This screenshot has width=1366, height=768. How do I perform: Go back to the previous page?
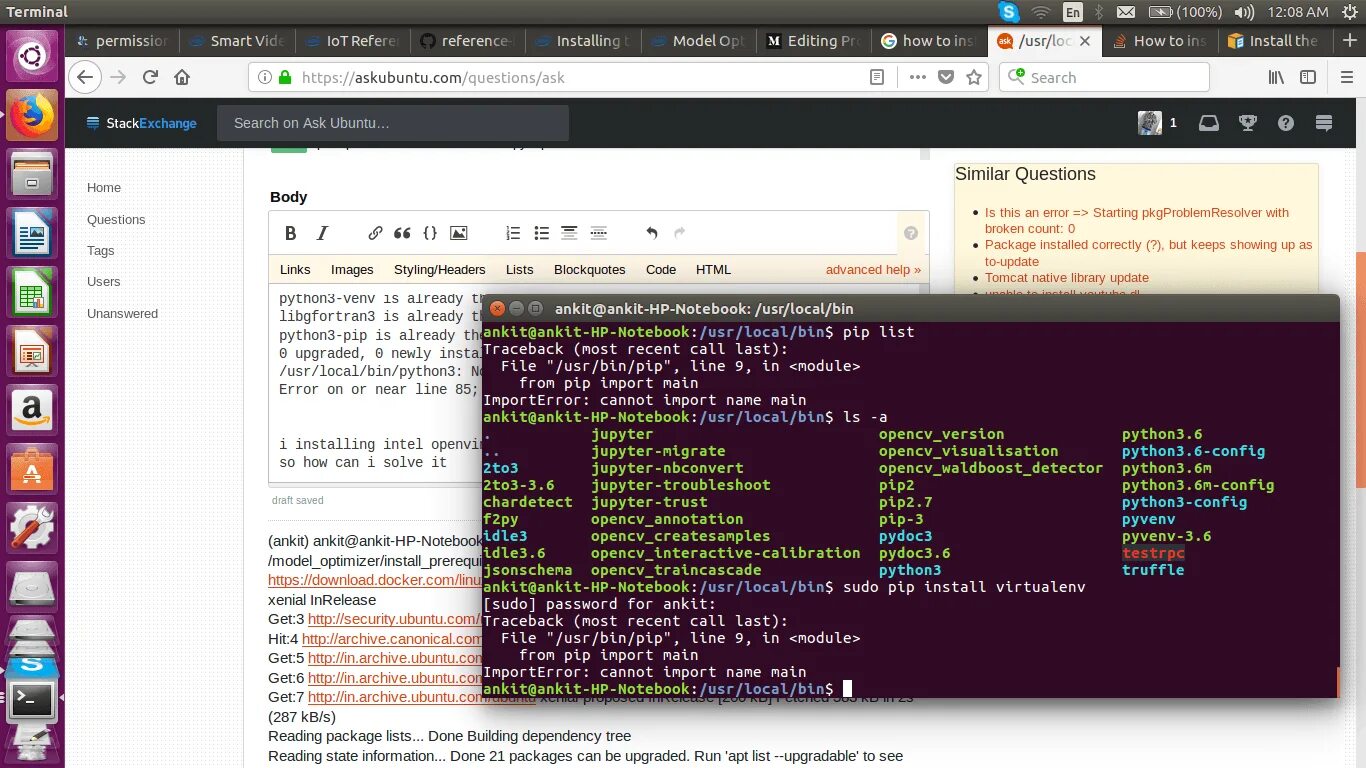click(x=84, y=77)
